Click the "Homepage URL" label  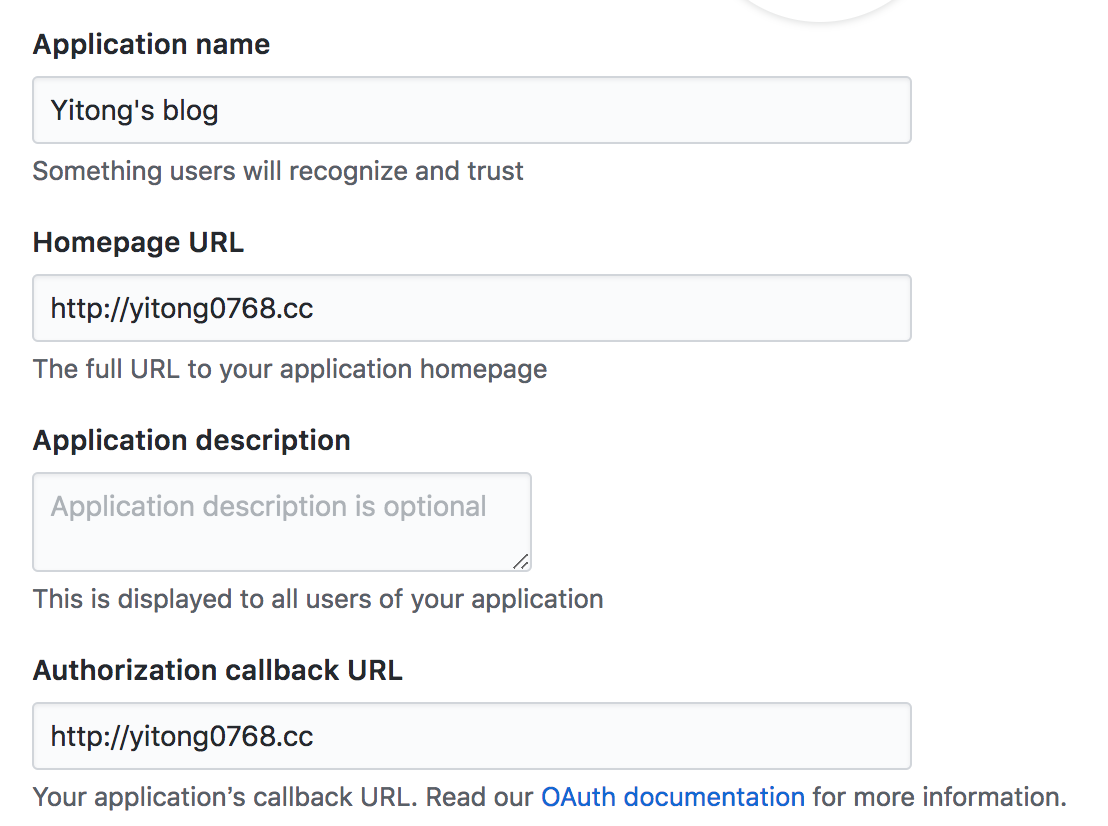tap(138, 243)
